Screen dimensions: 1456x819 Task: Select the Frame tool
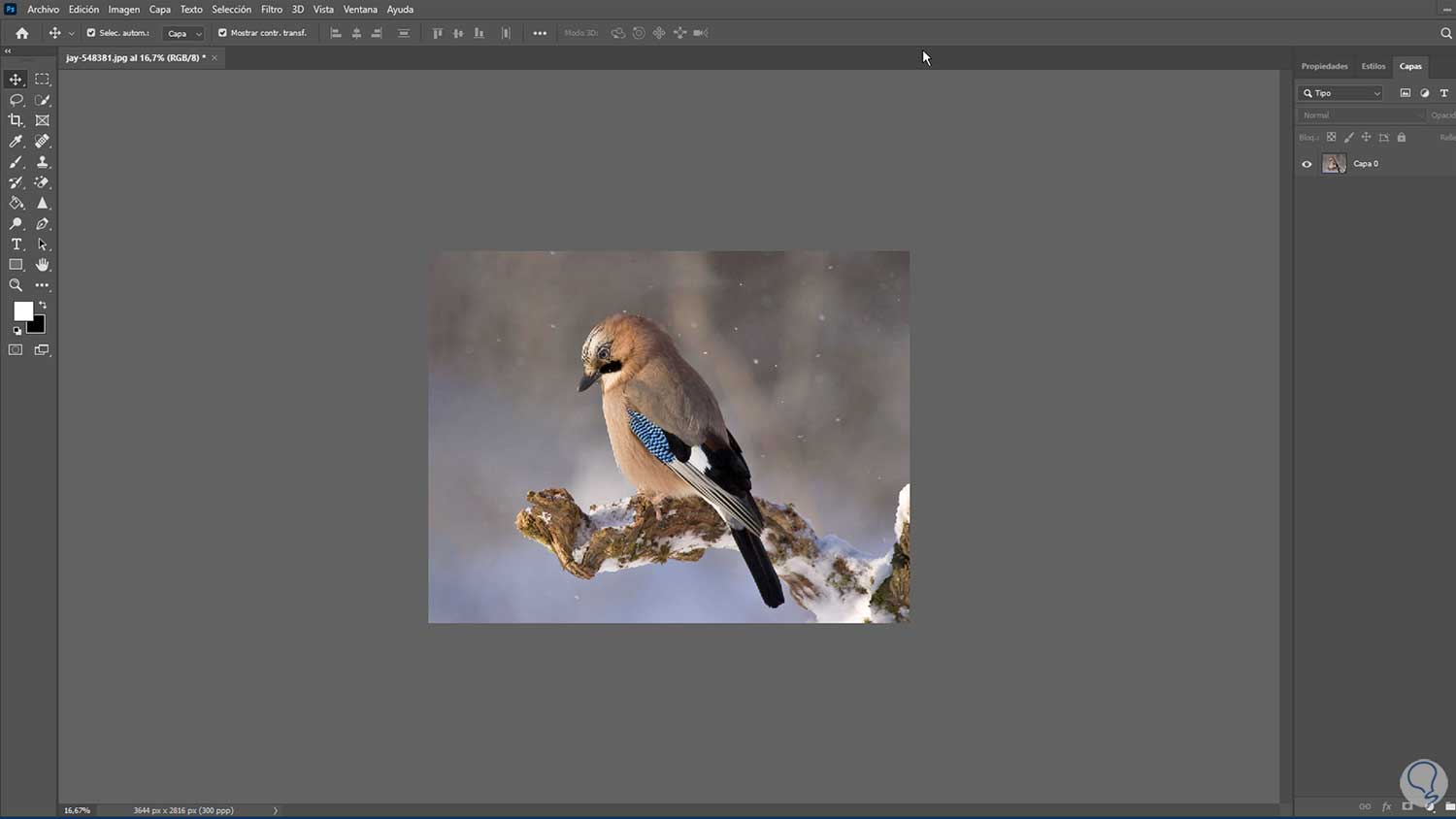pos(42,120)
